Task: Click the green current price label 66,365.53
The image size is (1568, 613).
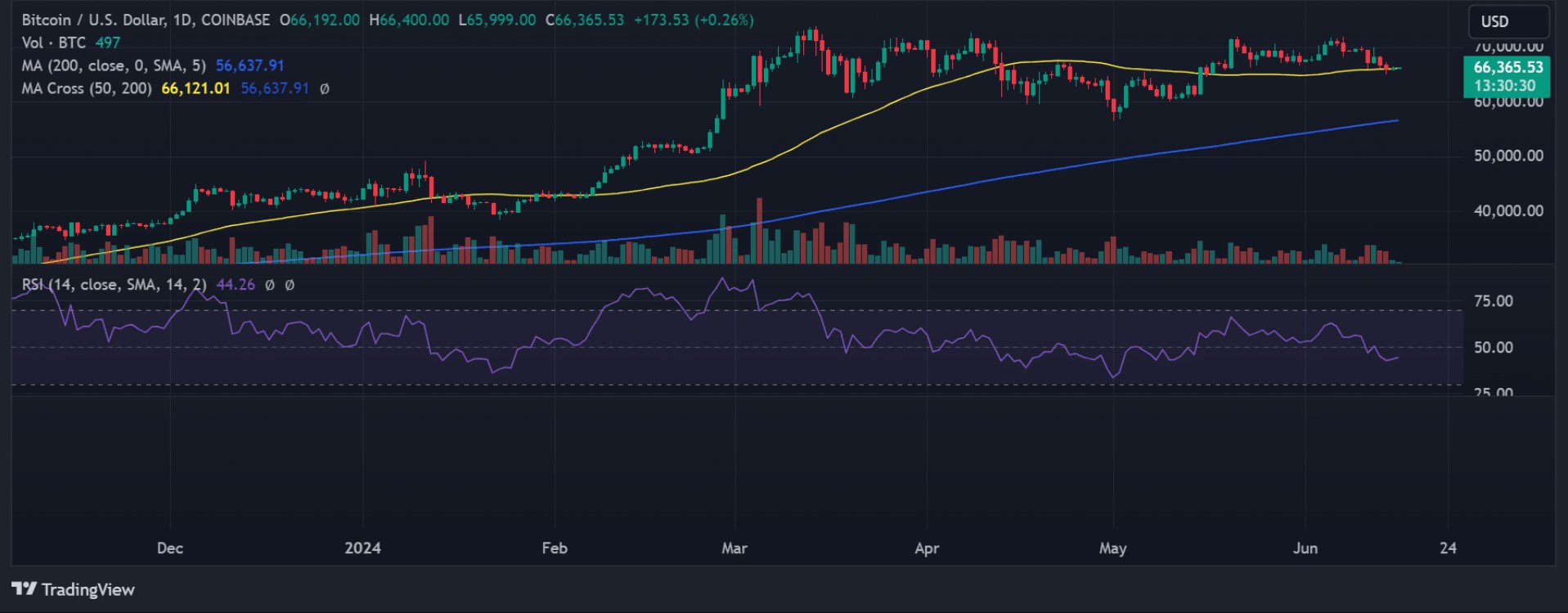Action: [x=1507, y=67]
